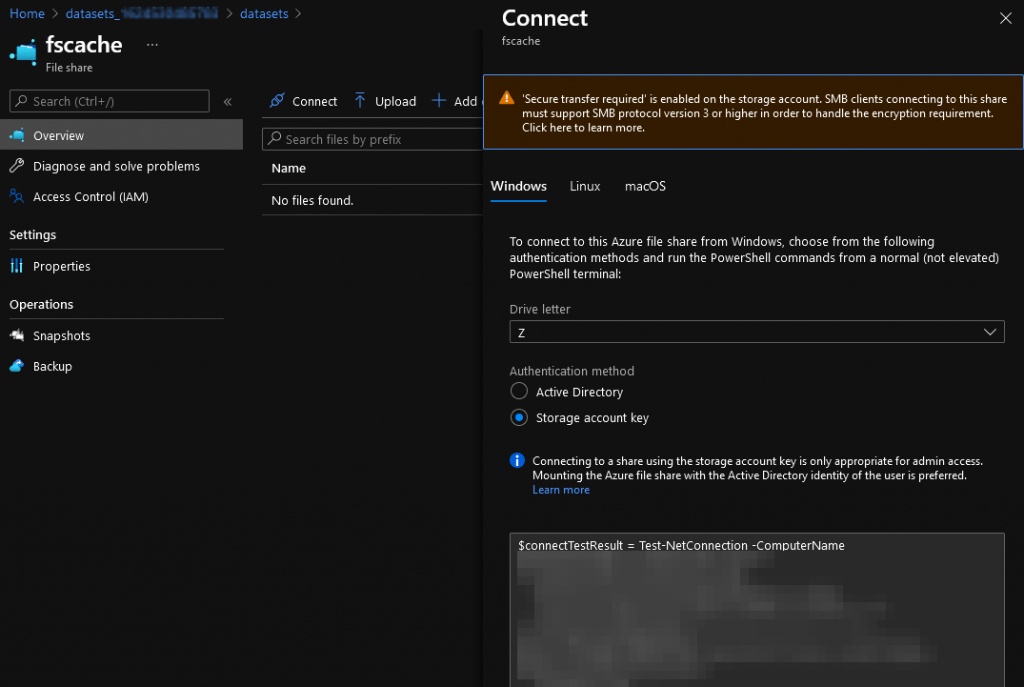This screenshot has height=687, width=1024.
Task: Click the Connect plug icon in toolbar
Action: pyautogui.click(x=277, y=101)
